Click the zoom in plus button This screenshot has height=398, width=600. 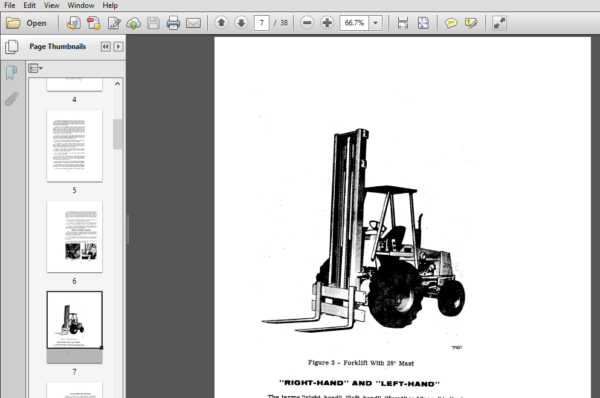[x=327, y=23]
